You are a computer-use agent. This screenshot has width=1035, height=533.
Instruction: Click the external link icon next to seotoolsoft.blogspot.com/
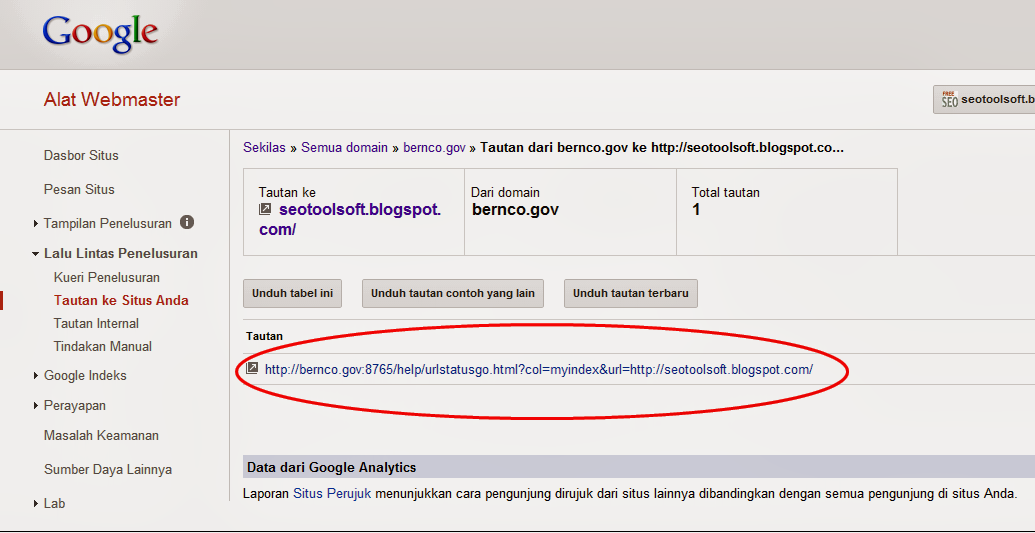[x=265, y=209]
